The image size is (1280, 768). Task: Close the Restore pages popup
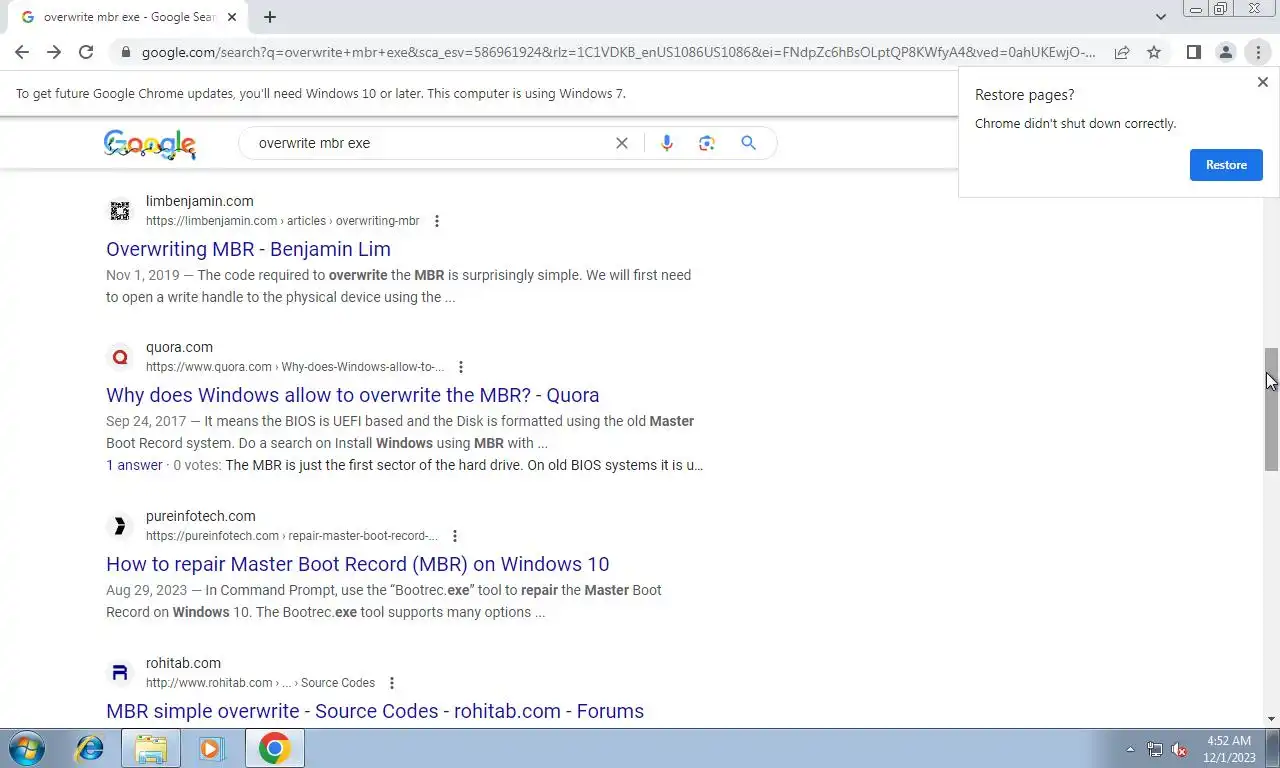pos(1262,82)
